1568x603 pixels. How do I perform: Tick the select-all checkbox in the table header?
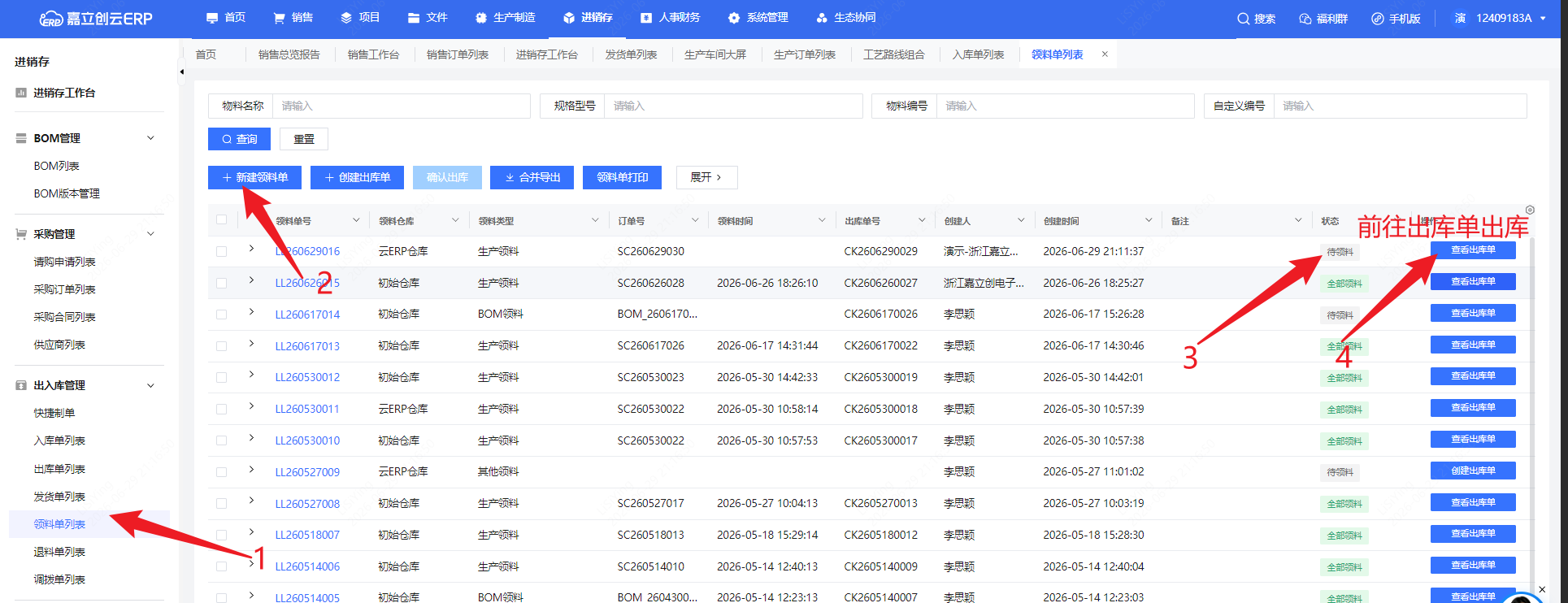[221, 219]
